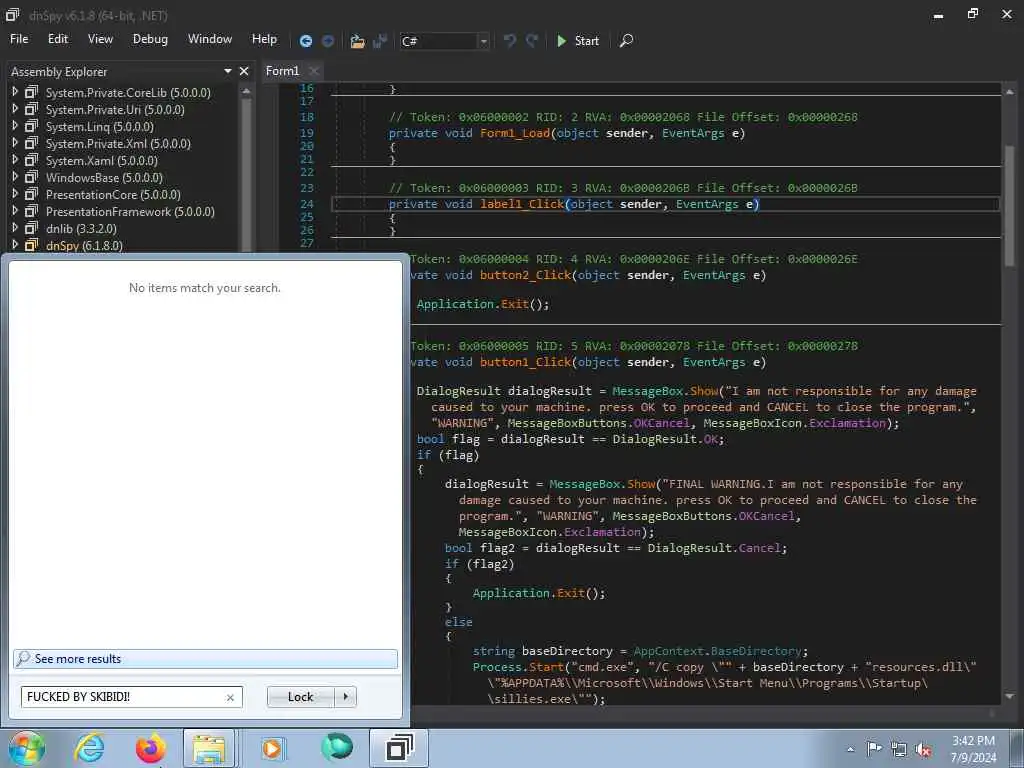Open the View menu
This screenshot has height=768, width=1024.
[x=100, y=39]
